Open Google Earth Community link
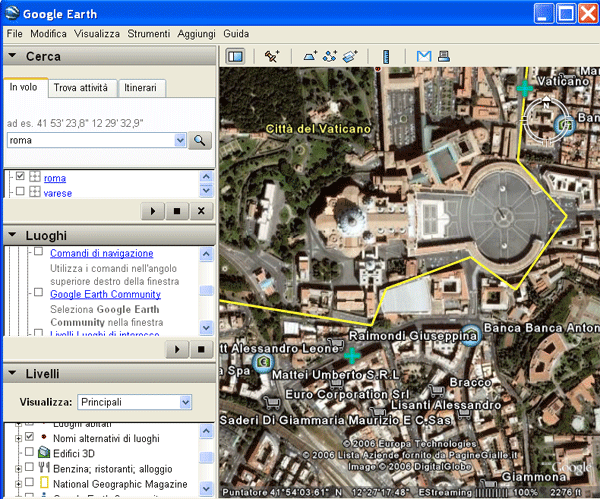This screenshot has height=499, width=600. (x=105, y=294)
